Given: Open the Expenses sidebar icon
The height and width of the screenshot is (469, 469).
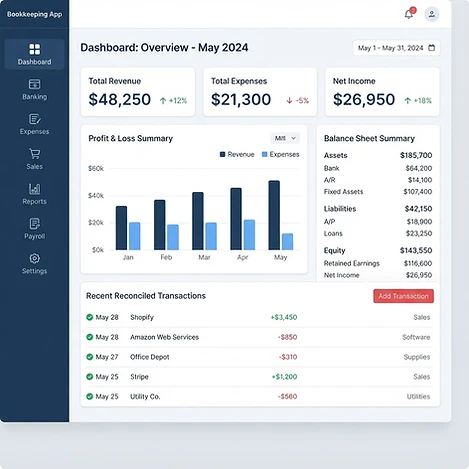Looking at the screenshot, I should 35,119.
